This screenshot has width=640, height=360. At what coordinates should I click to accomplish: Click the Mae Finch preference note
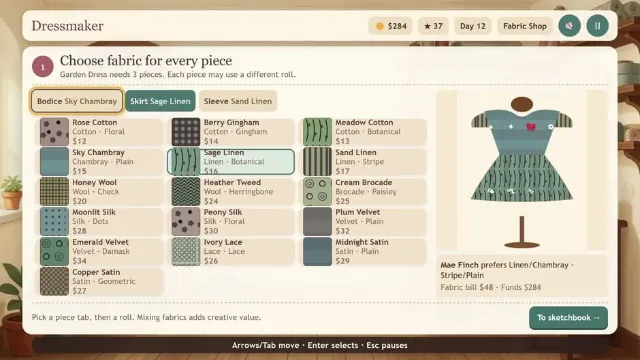pyautogui.click(x=507, y=270)
